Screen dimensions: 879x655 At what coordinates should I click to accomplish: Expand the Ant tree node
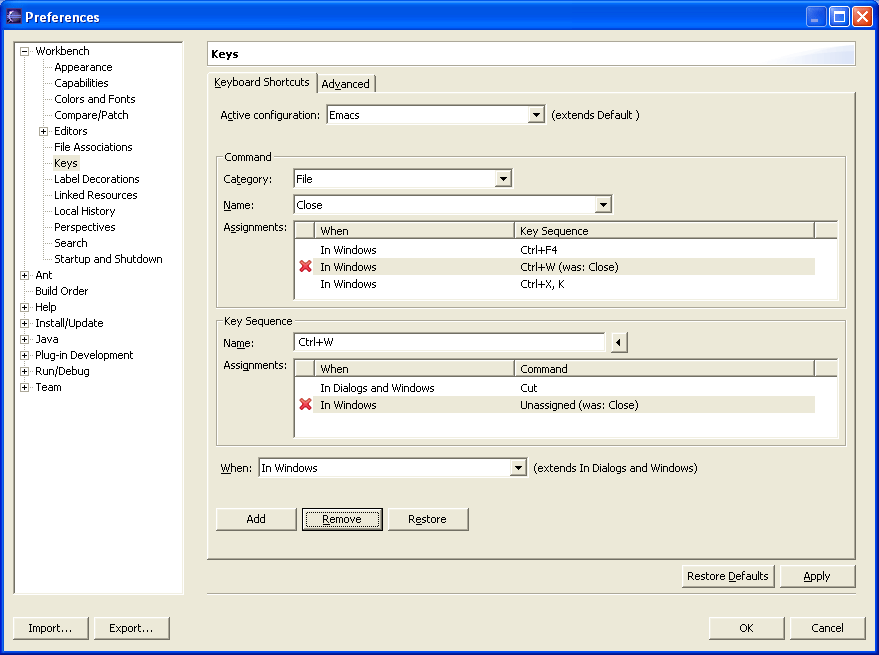click(24, 275)
